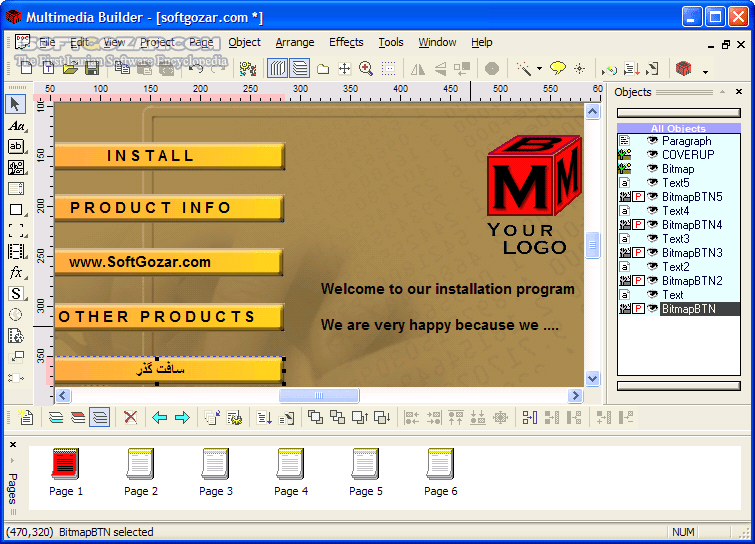755x544 pixels.
Task: Open the Help menu
Action: point(482,42)
